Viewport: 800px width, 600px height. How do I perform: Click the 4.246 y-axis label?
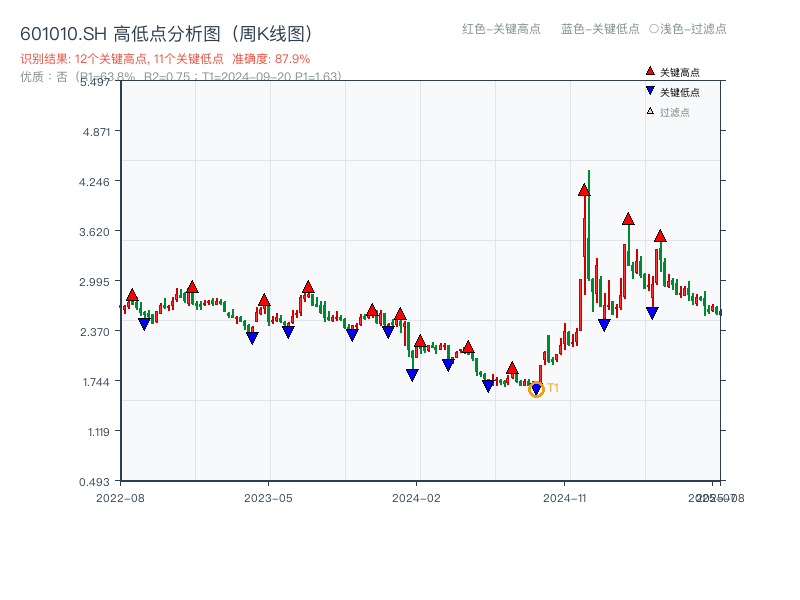(94, 182)
